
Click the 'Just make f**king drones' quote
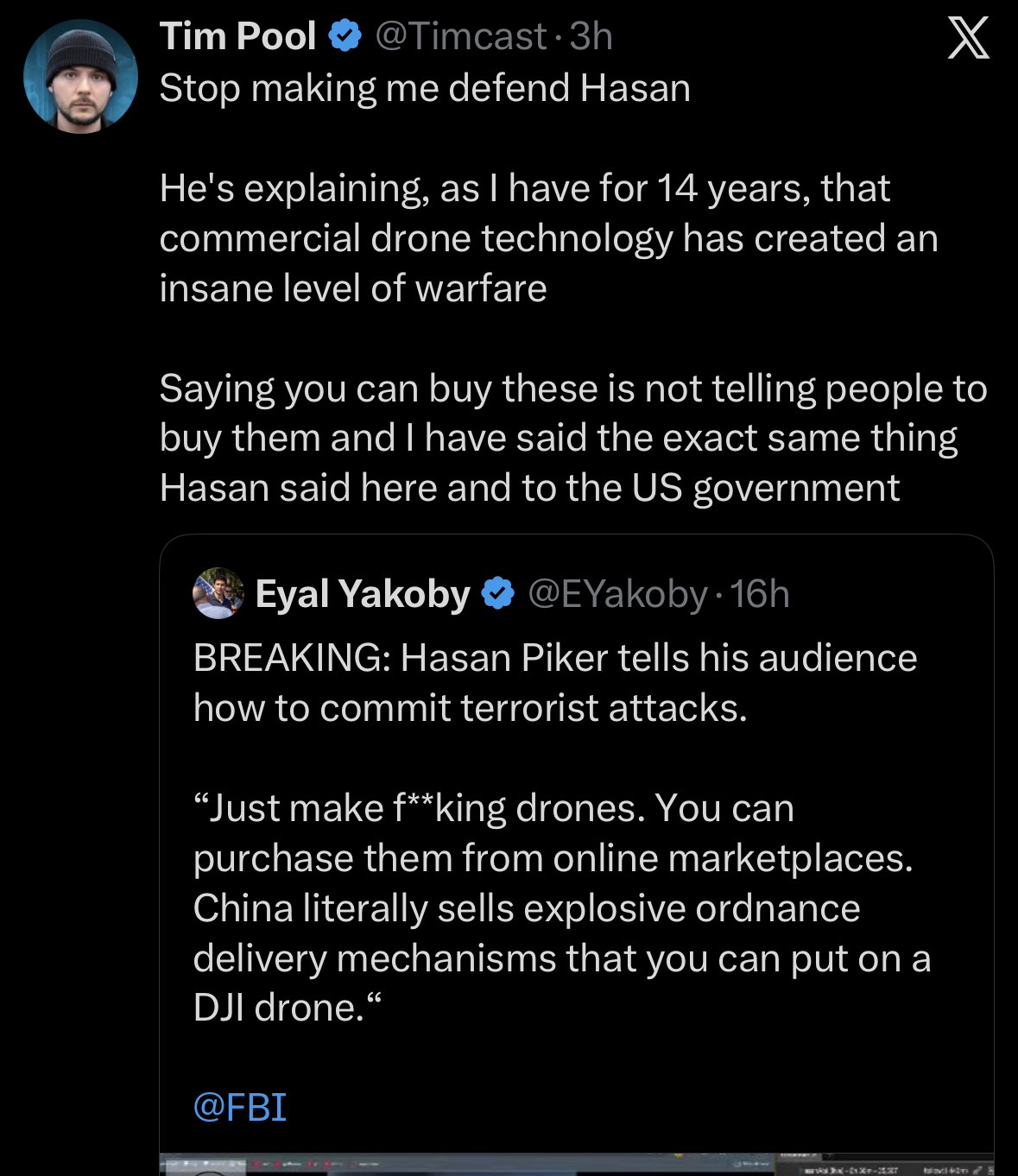click(493, 808)
